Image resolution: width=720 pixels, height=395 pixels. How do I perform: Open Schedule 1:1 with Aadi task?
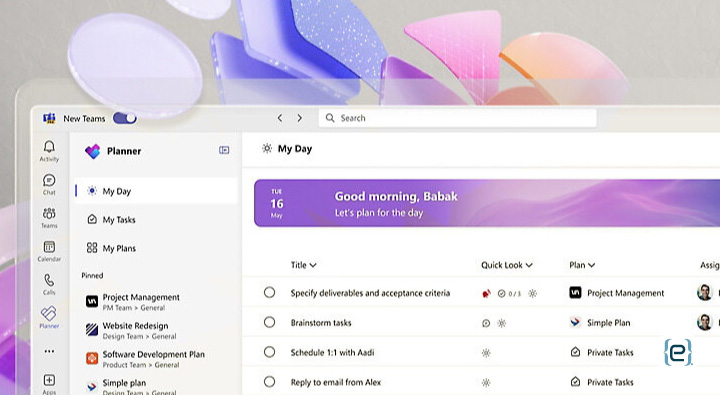(x=332, y=352)
